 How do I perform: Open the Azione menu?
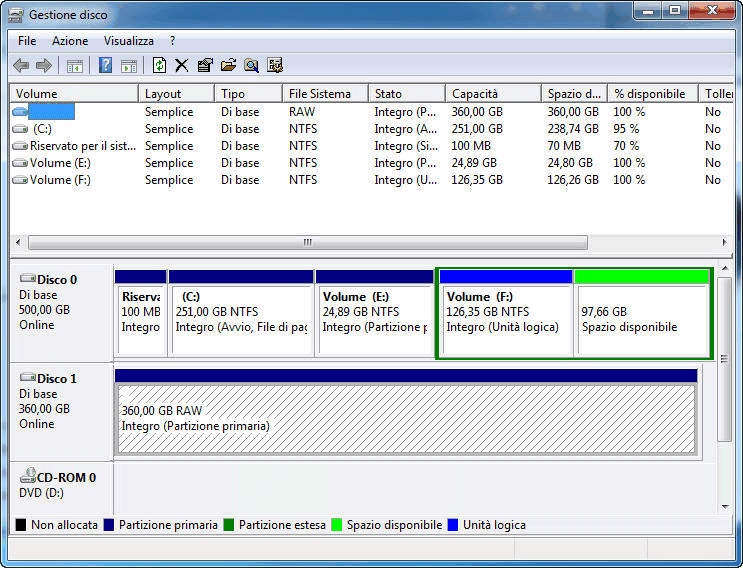(x=70, y=41)
